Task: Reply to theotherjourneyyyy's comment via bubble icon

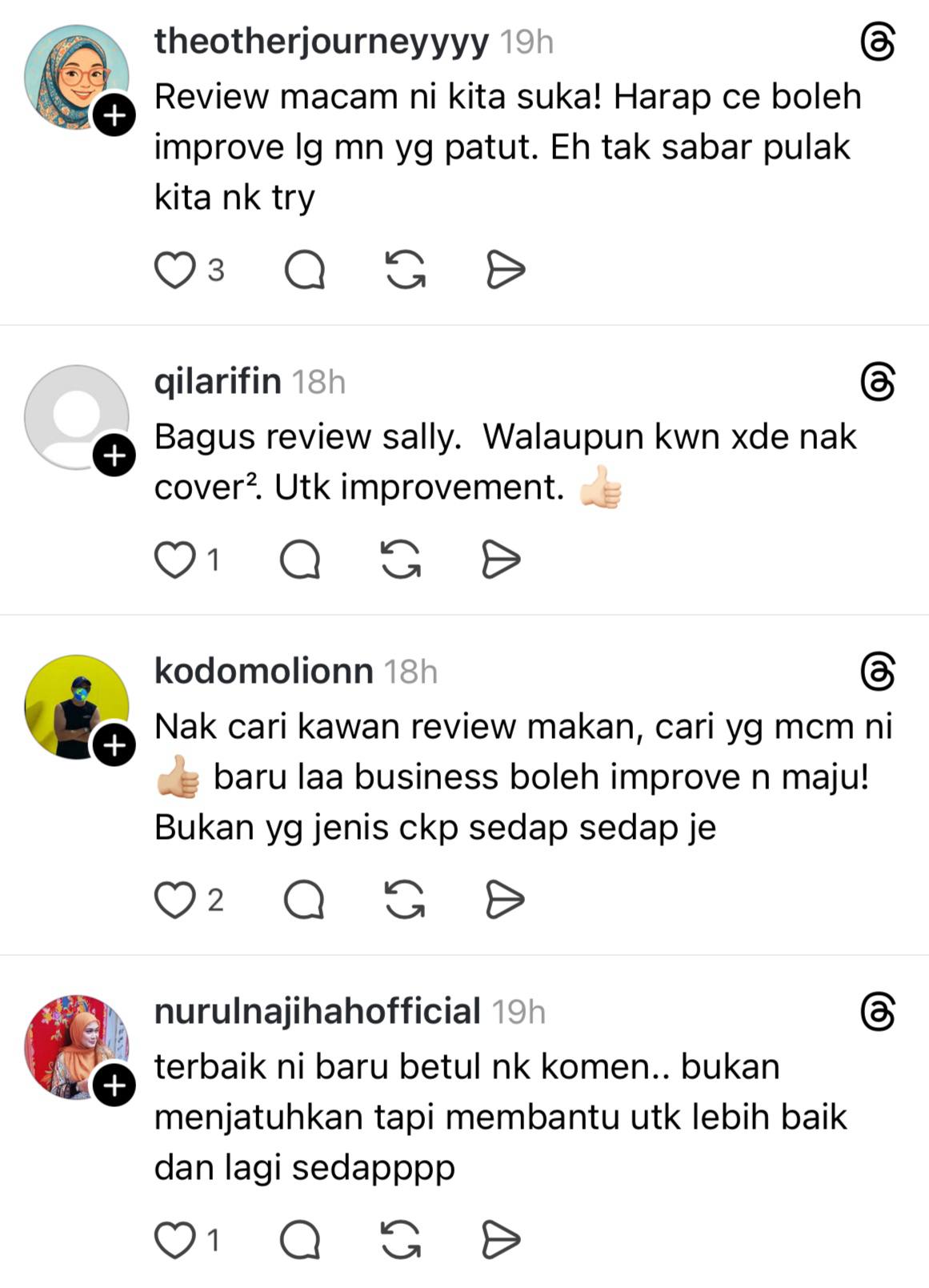Action: (305, 270)
